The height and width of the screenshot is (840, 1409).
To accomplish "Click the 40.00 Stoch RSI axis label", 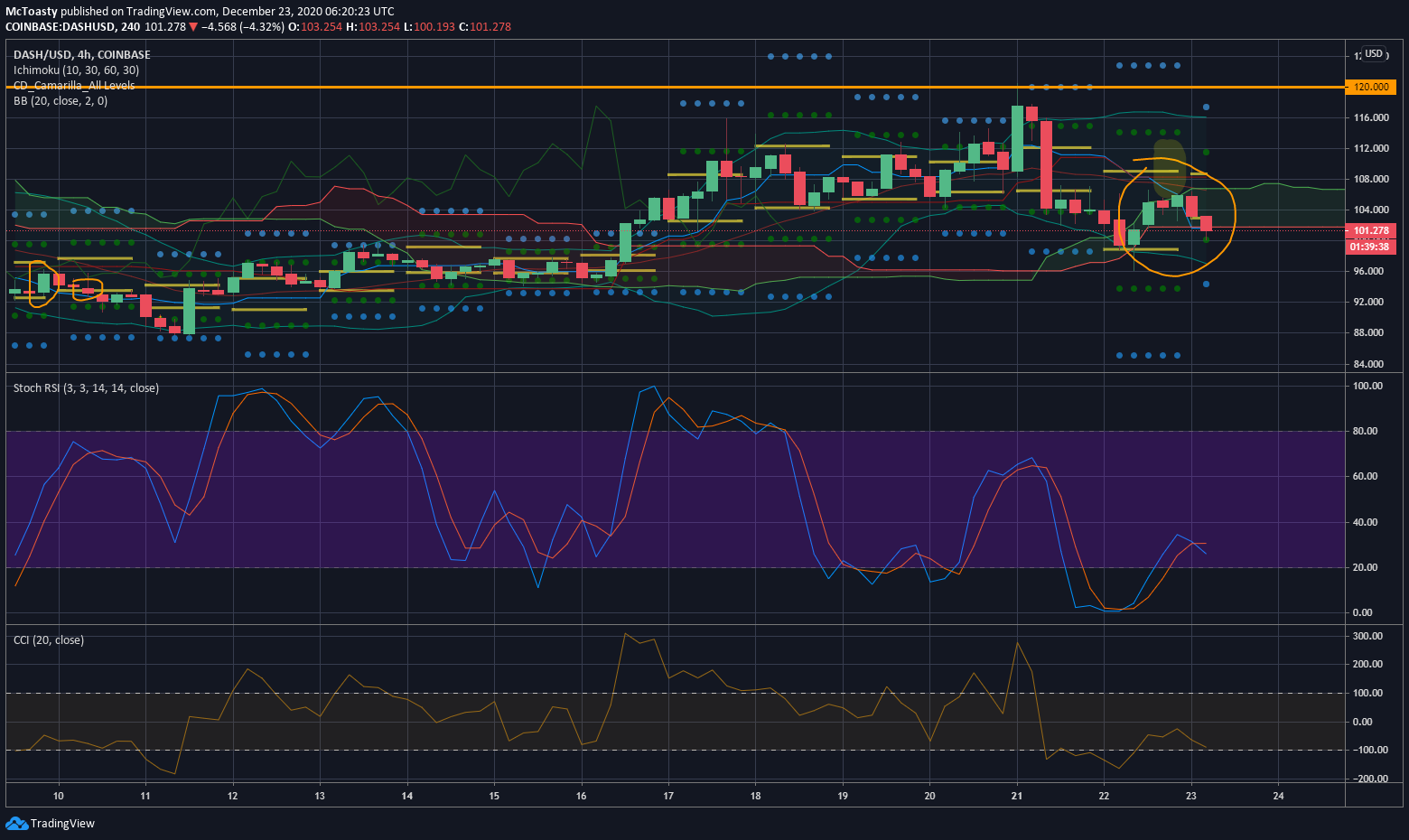I will click(x=1366, y=522).
